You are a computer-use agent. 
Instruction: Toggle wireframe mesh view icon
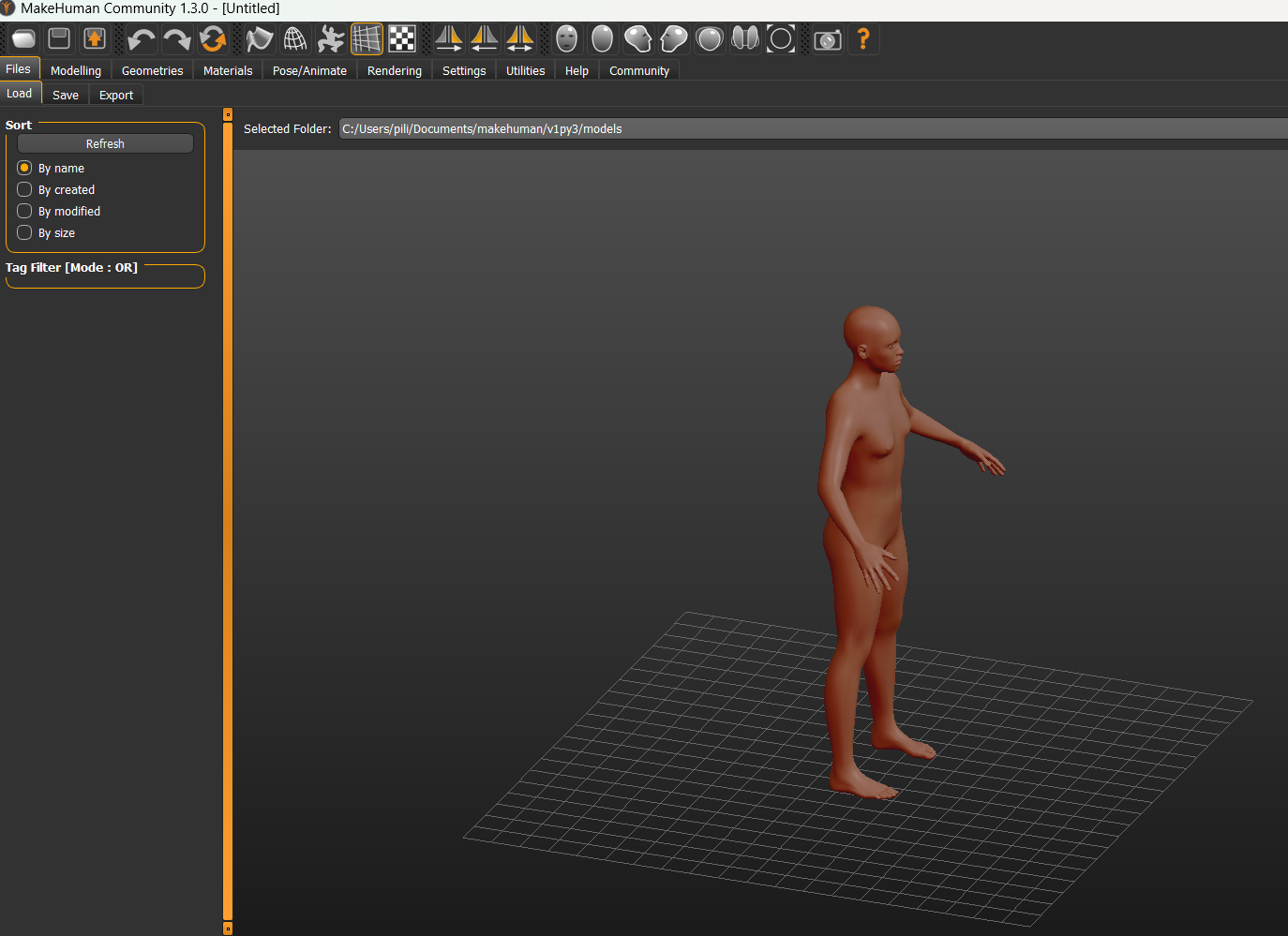click(x=295, y=39)
